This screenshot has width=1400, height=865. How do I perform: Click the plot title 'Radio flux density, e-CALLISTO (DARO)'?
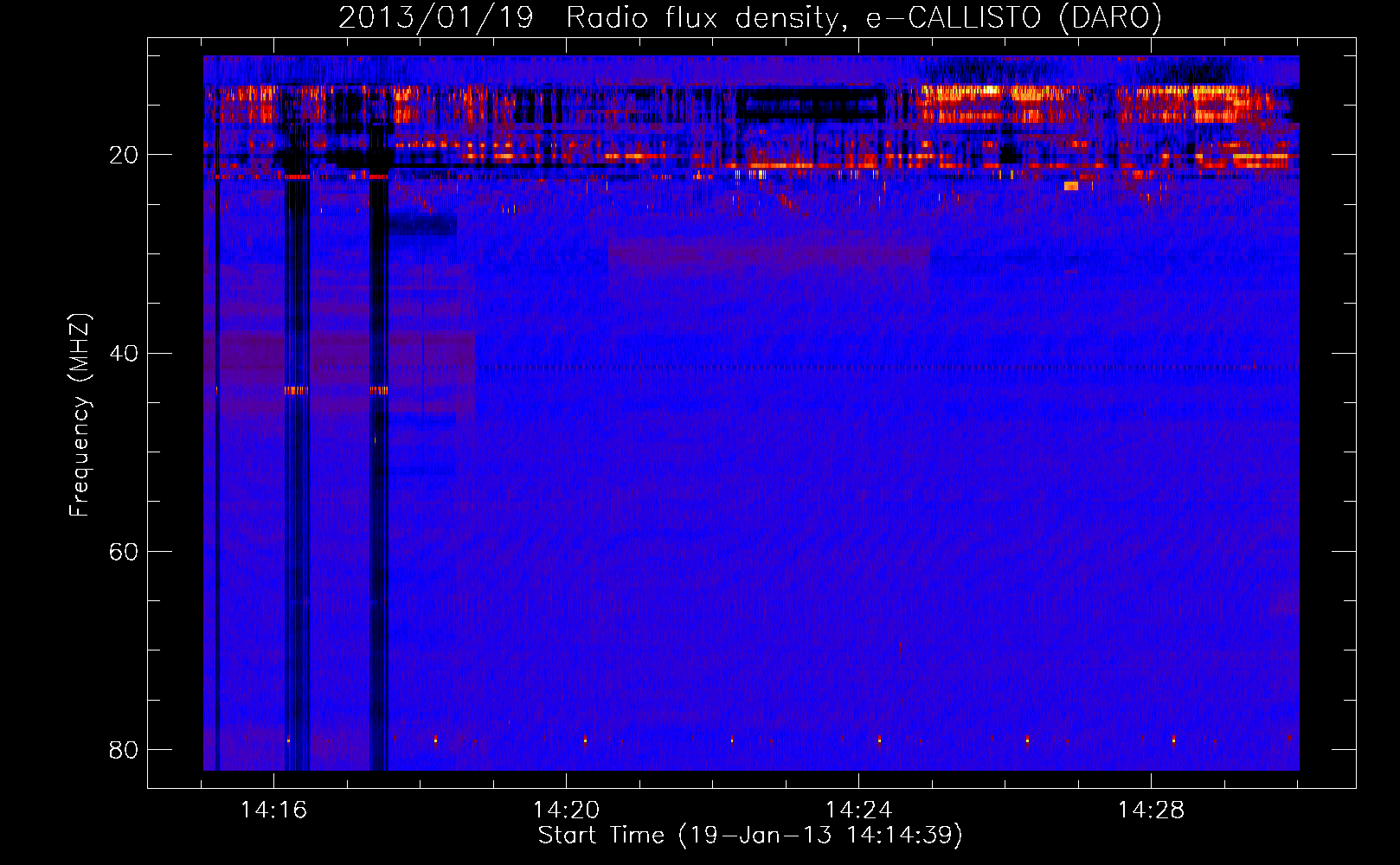864,17
